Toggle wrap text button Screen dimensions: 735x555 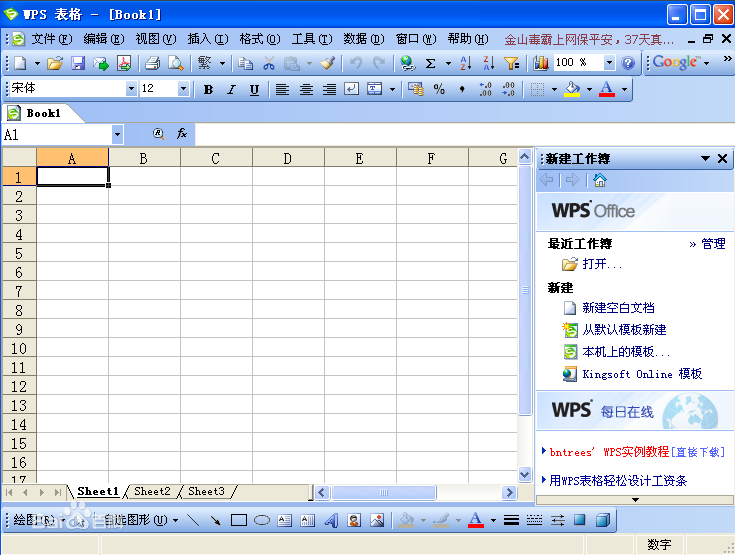pos(352,89)
